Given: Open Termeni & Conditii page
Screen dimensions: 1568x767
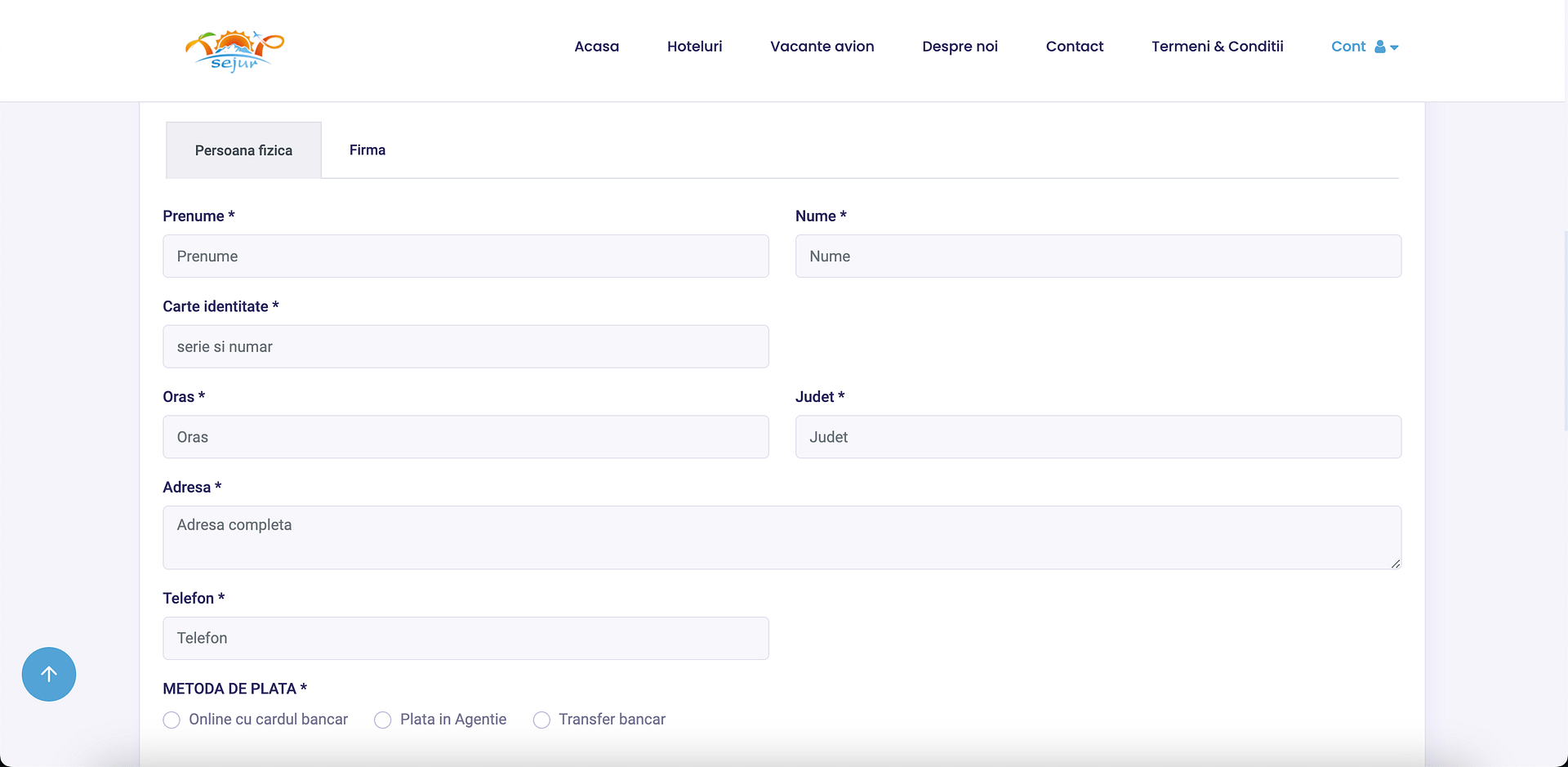Looking at the screenshot, I should [1217, 47].
